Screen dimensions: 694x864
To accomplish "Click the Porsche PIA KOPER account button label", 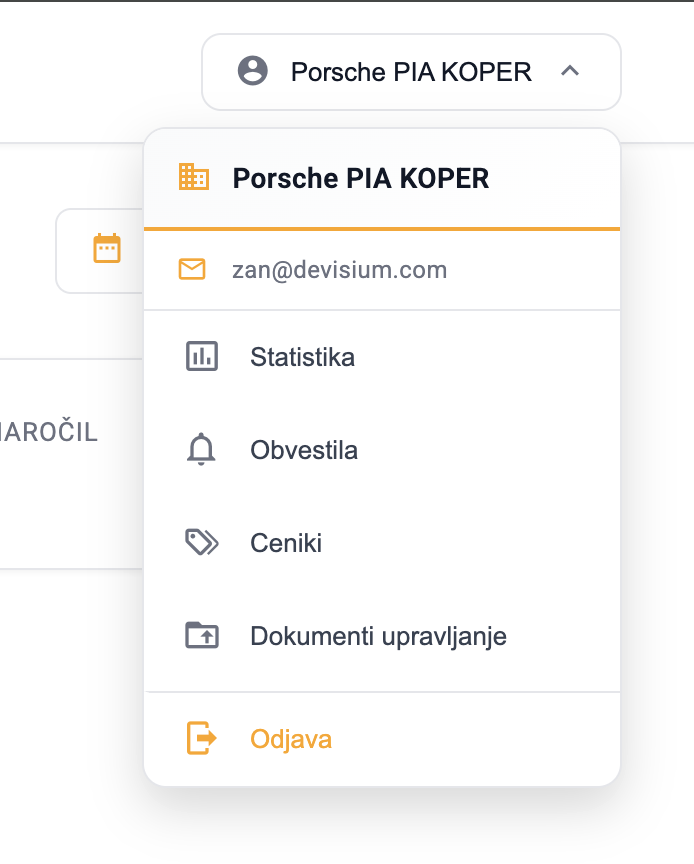I will (411, 72).
